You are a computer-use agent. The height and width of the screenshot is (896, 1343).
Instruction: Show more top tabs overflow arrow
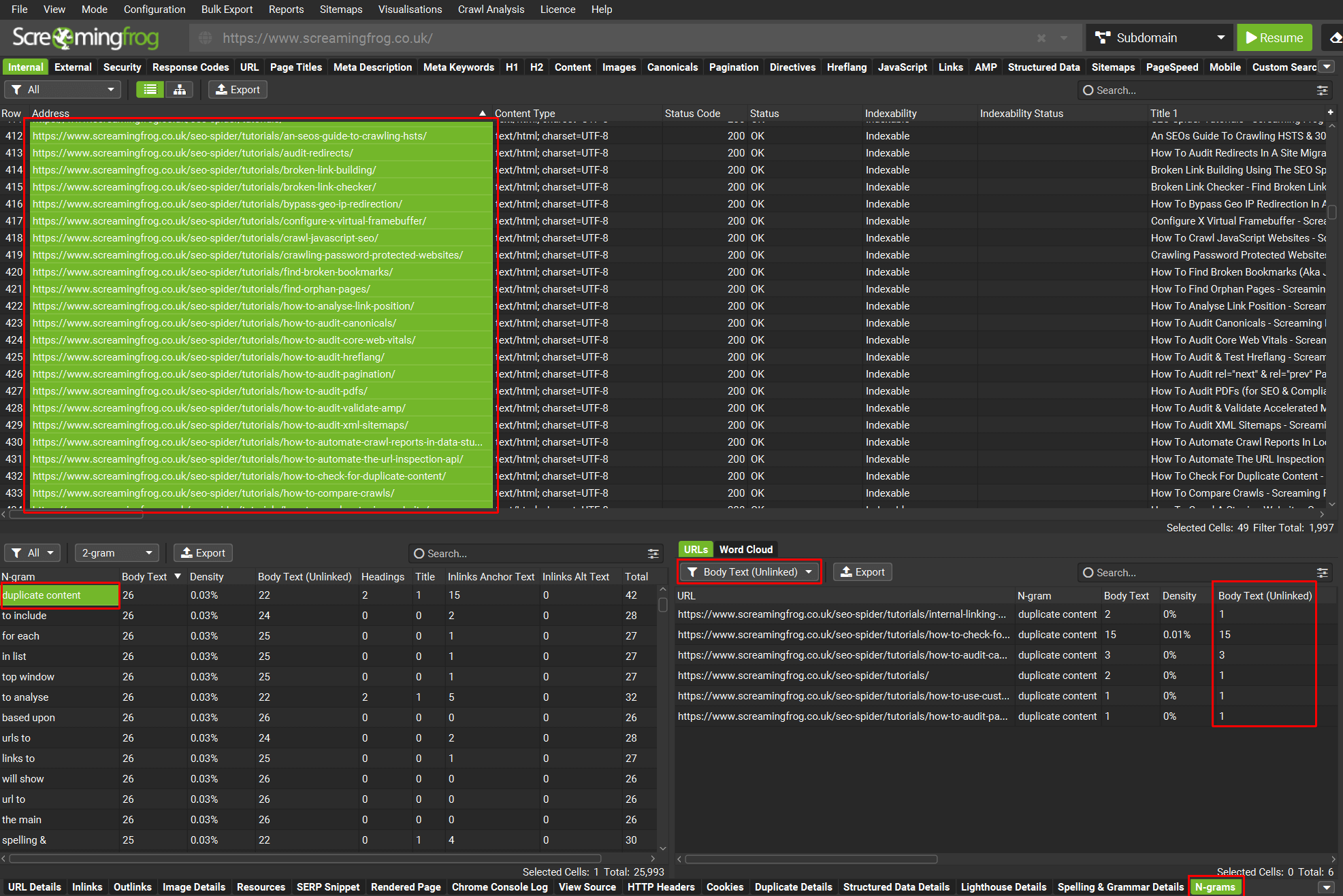pyautogui.click(x=1327, y=67)
